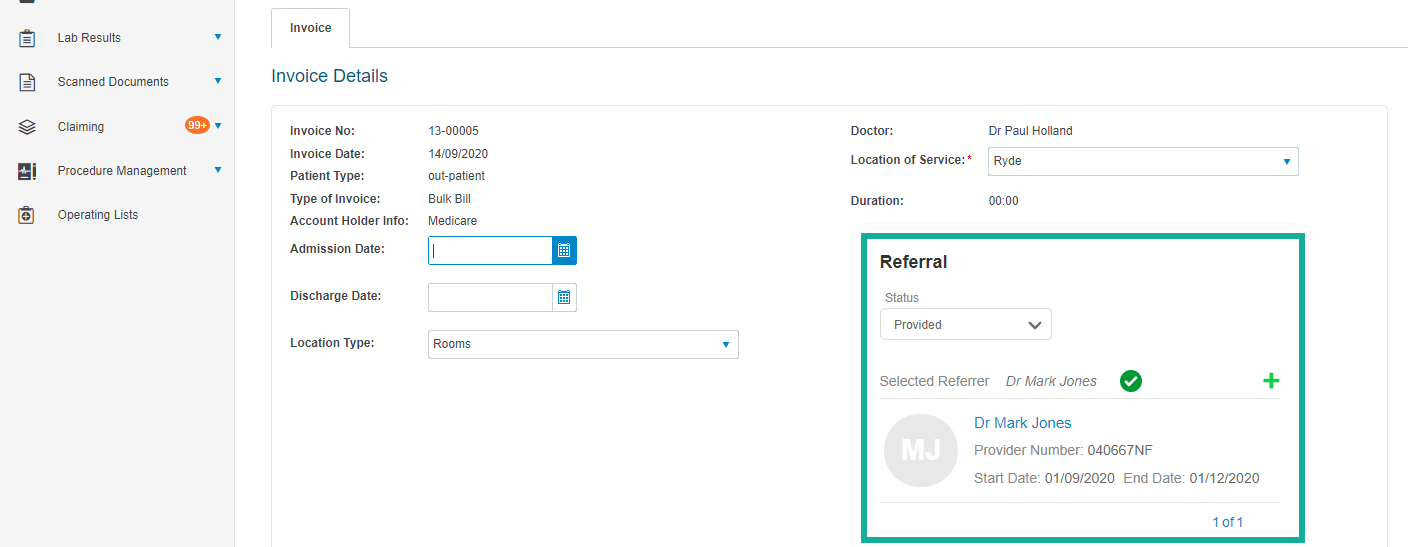Expand the Scanned Documents menu arrow
The width and height of the screenshot is (1408, 547).
point(217,81)
